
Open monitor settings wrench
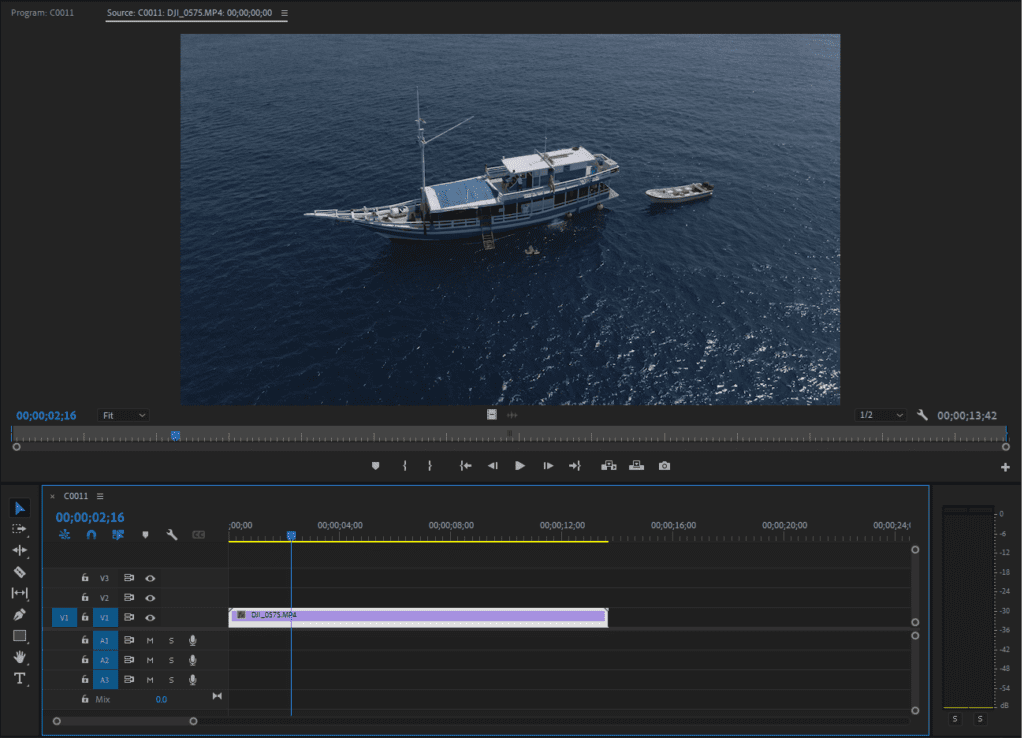coord(922,415)
